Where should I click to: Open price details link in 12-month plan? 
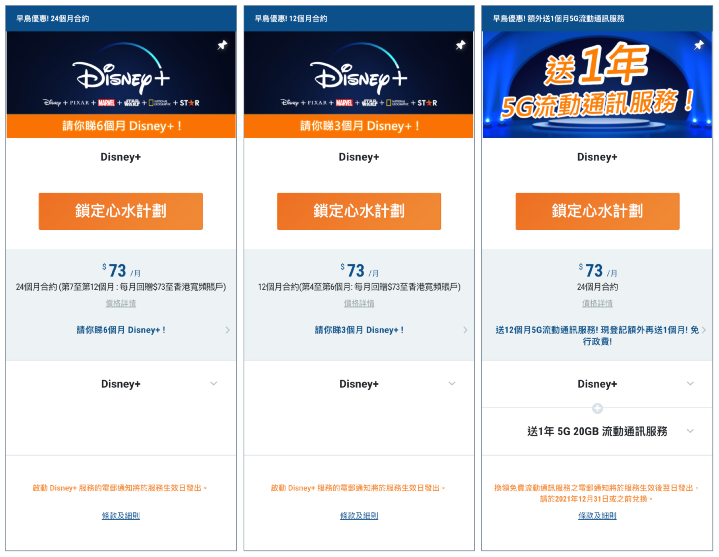(x=359, y=303)
